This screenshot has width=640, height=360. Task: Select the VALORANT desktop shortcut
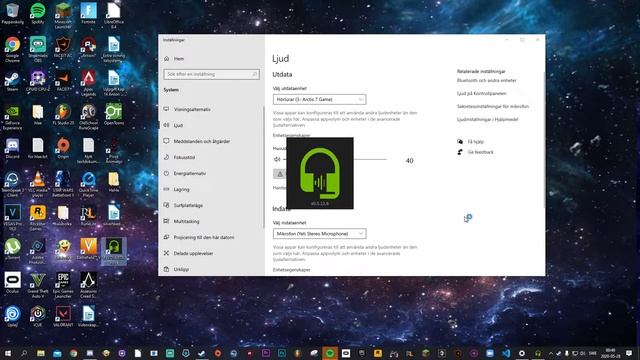point(63,317)
